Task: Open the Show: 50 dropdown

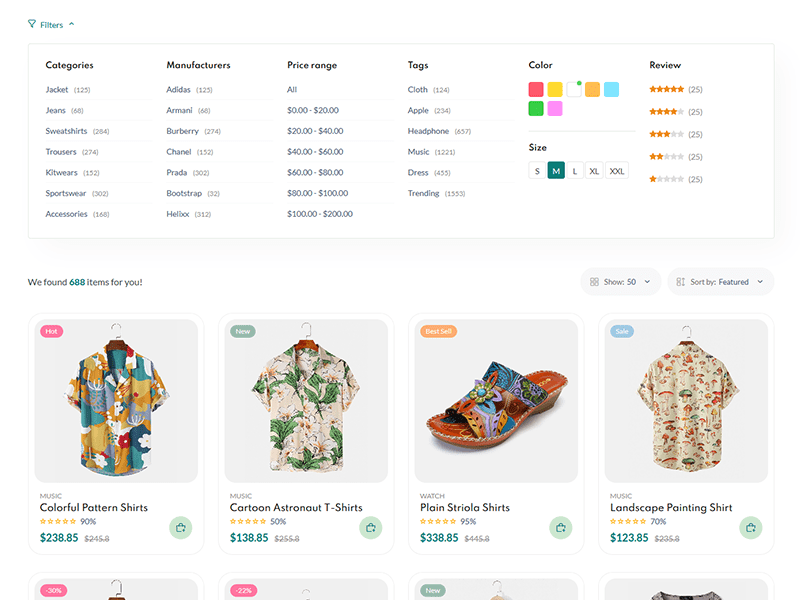Action: [621, 282]
